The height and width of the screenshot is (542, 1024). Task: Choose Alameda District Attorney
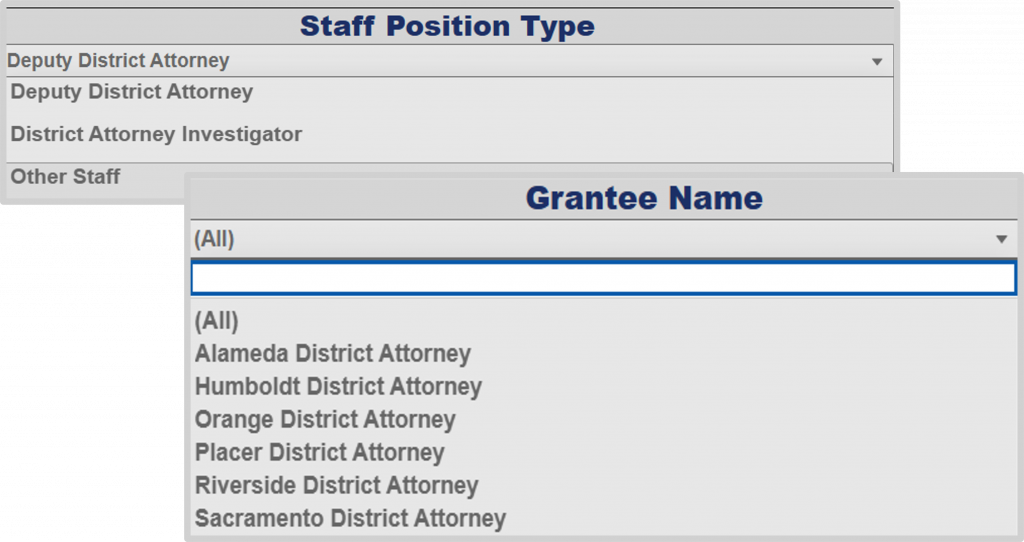332,353
